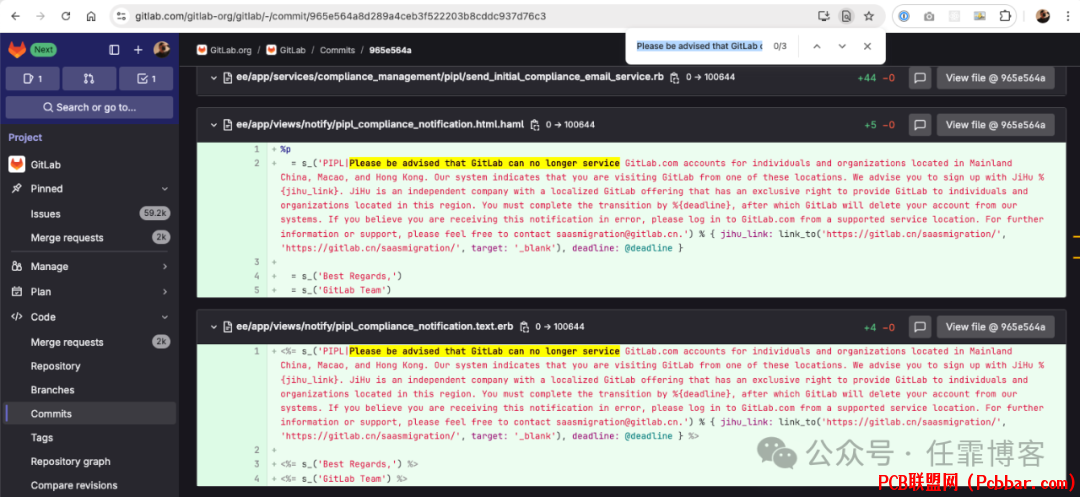Close the find-in-page bar

[867, 46]
